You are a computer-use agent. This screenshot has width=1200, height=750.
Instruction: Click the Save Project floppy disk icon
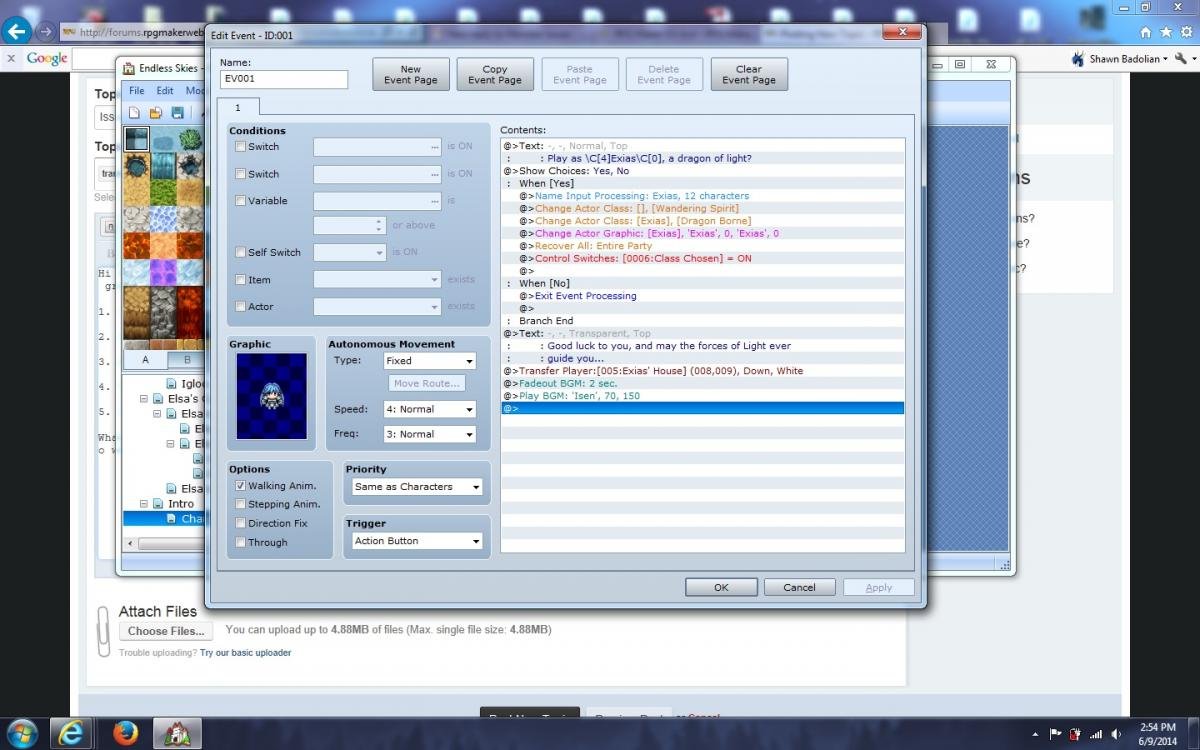coord(178,113)
